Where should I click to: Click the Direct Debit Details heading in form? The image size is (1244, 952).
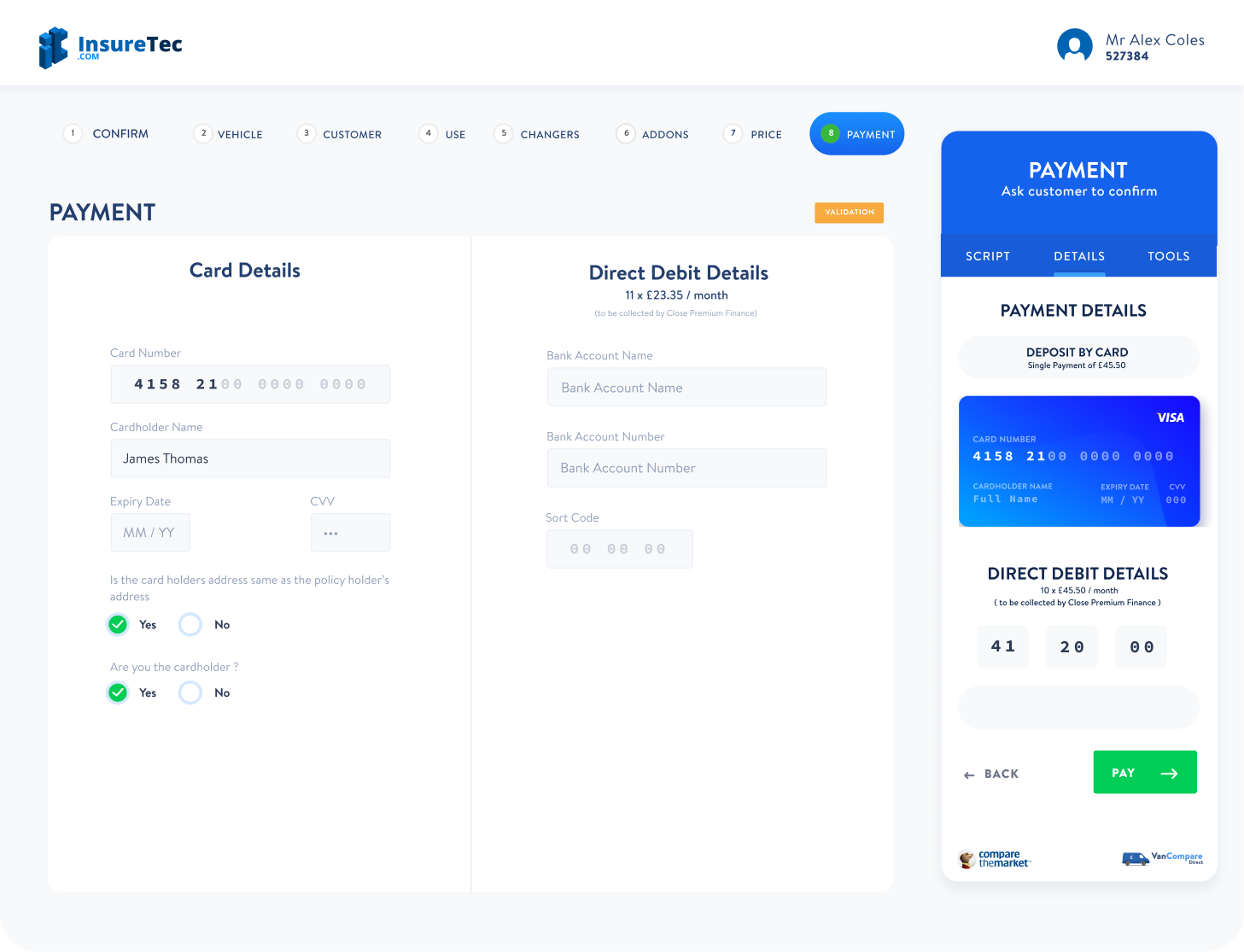(x=679, y=273)
